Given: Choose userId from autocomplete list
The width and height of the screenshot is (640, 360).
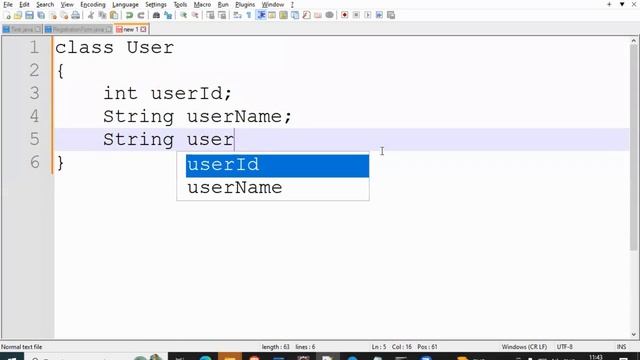Looking at the screenshot, I should 277,165.
